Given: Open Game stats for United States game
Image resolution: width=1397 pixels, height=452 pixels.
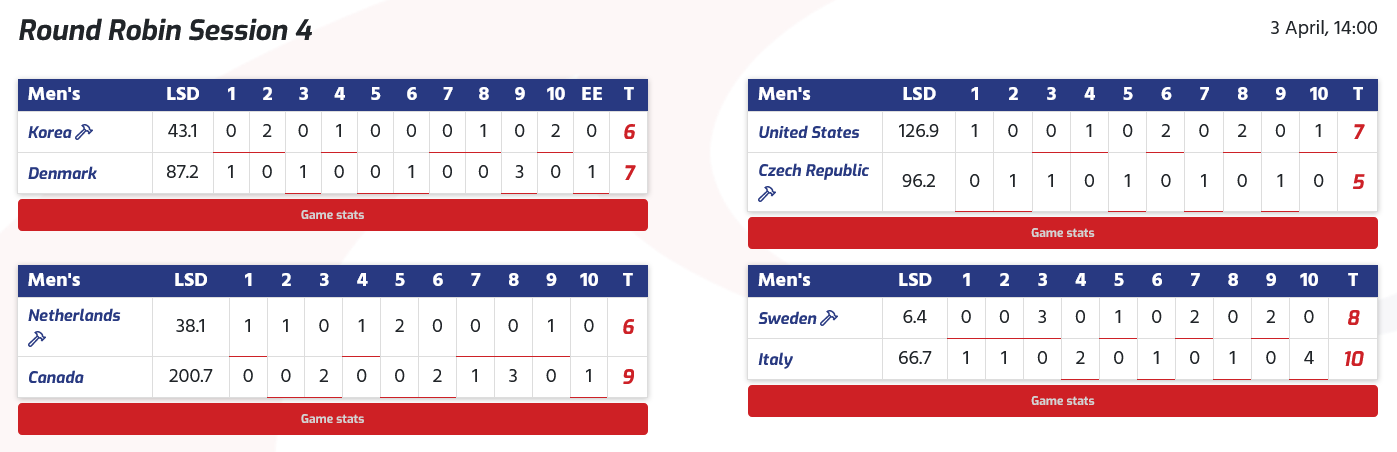Looking at the screenshot, I should pyautogui.click(x=1062, y=233).
